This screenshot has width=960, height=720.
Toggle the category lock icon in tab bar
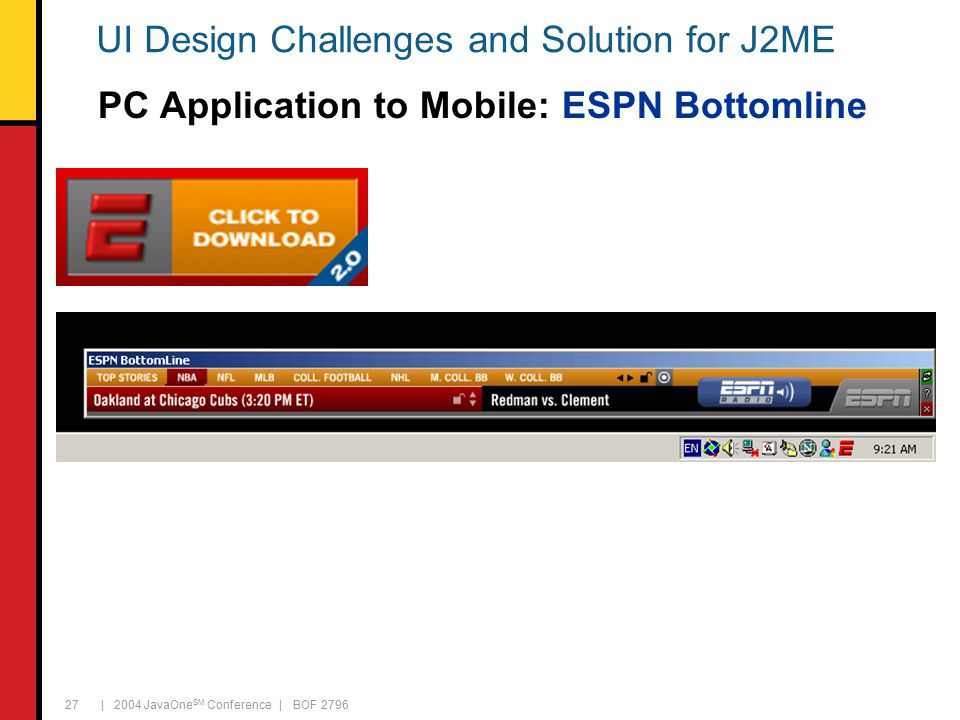645,377
